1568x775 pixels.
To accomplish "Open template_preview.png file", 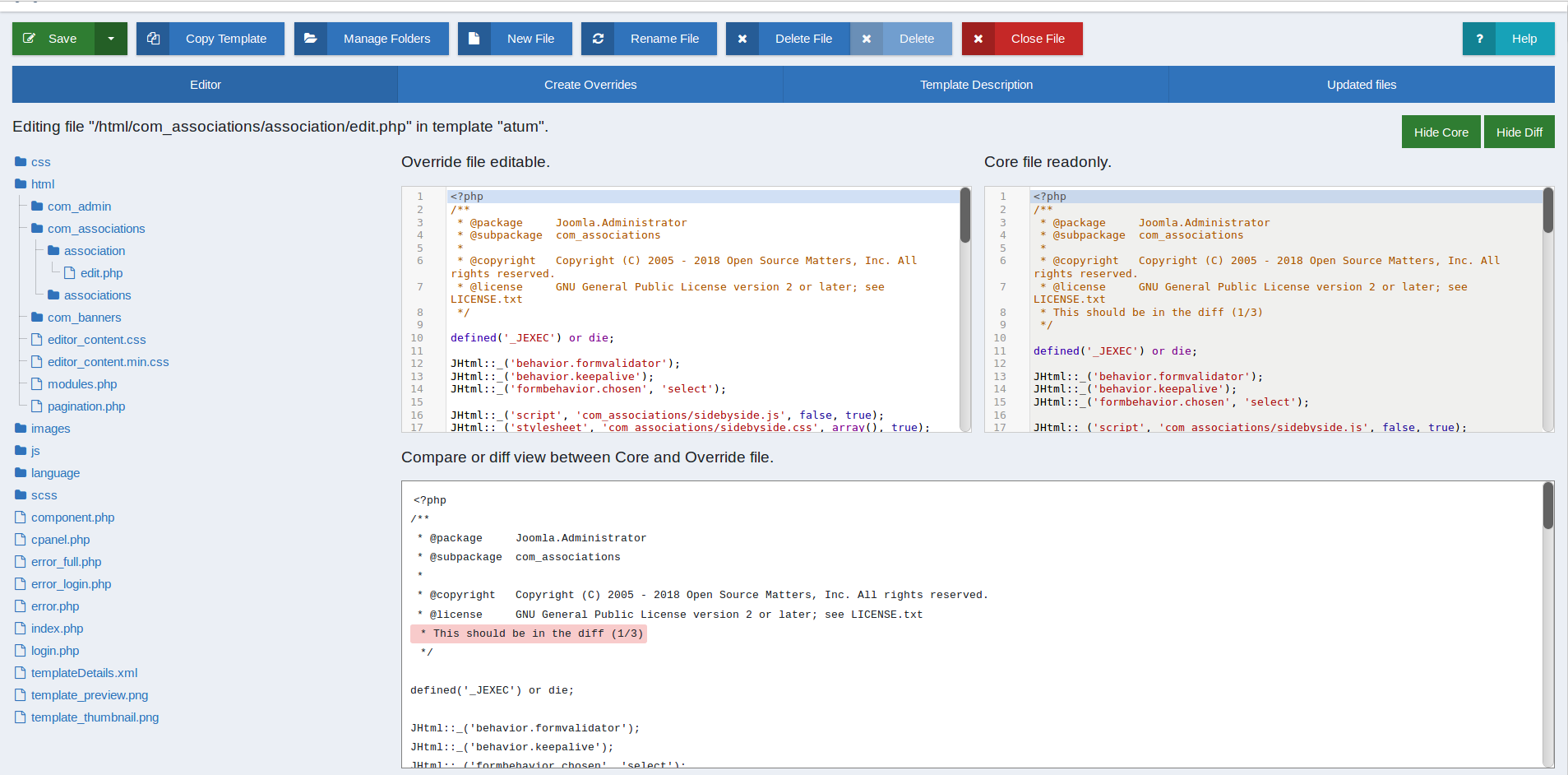I will pyautogui.click(x=81, y=695).
